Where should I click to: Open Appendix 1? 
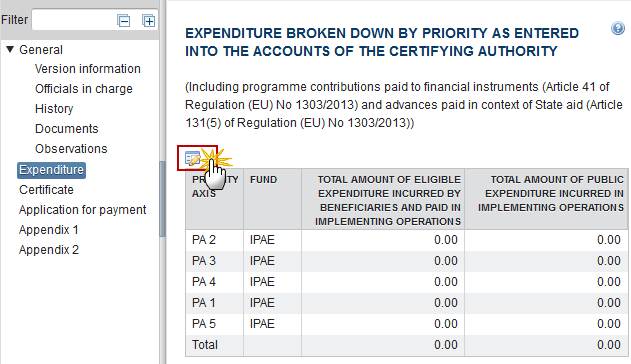(x=48, y=230)
